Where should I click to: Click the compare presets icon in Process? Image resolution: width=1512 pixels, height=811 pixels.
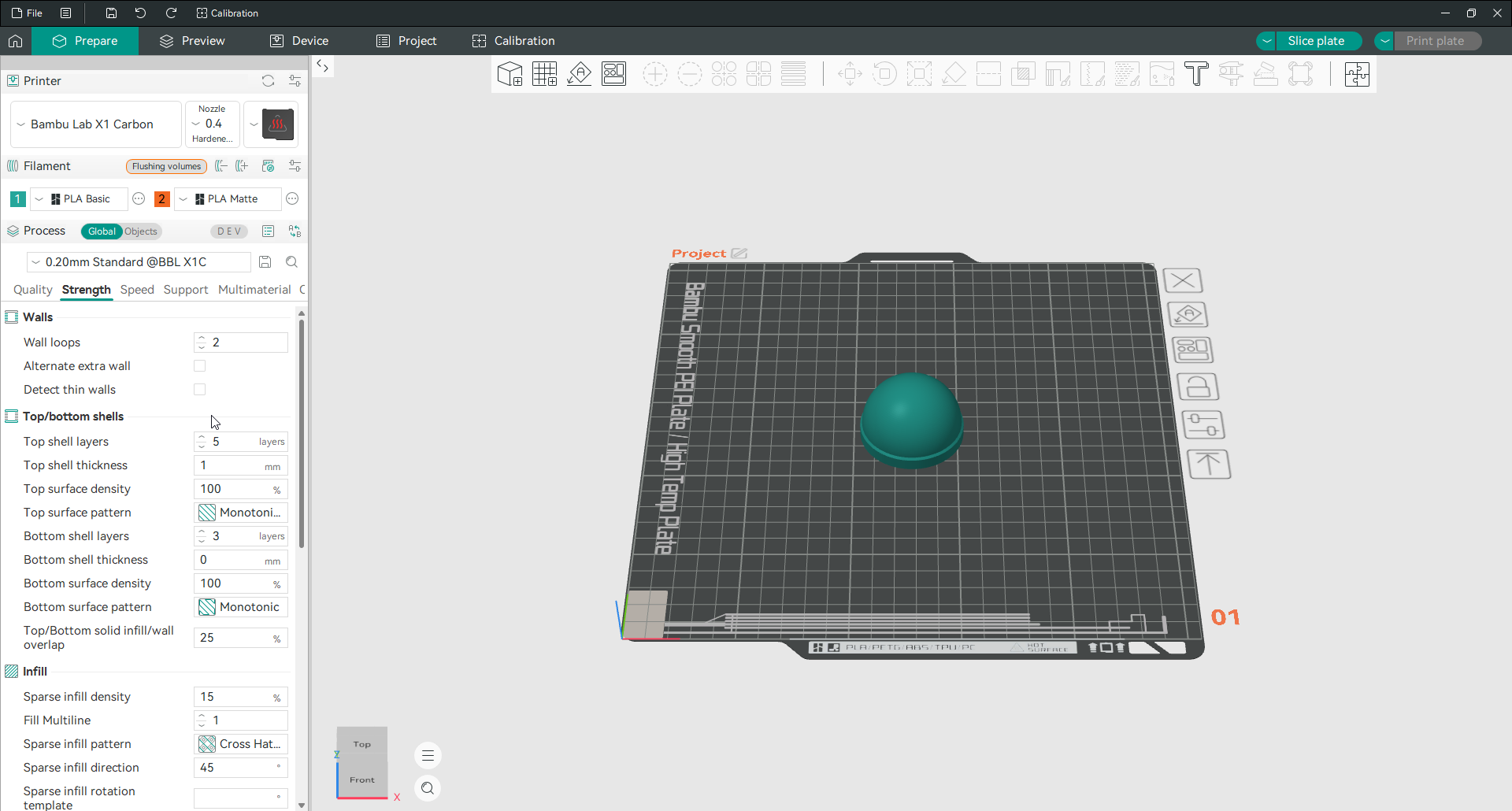pyautogui.click(x=295, y=231)
